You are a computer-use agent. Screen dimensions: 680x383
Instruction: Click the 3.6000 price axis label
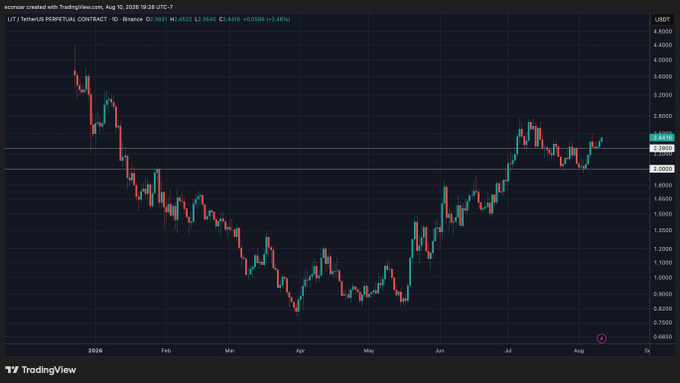(x=662, y=76)
